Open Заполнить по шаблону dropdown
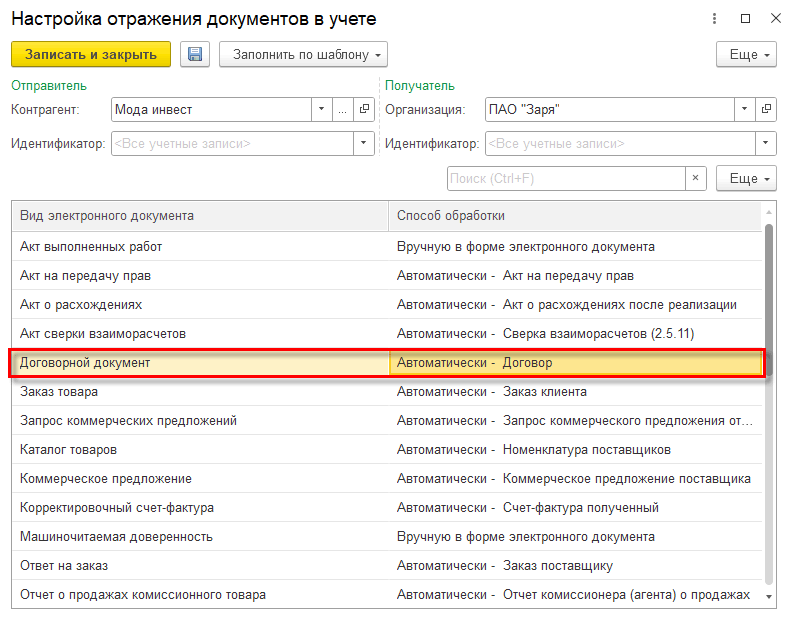796x621 pixels. [x=303, y=54]
